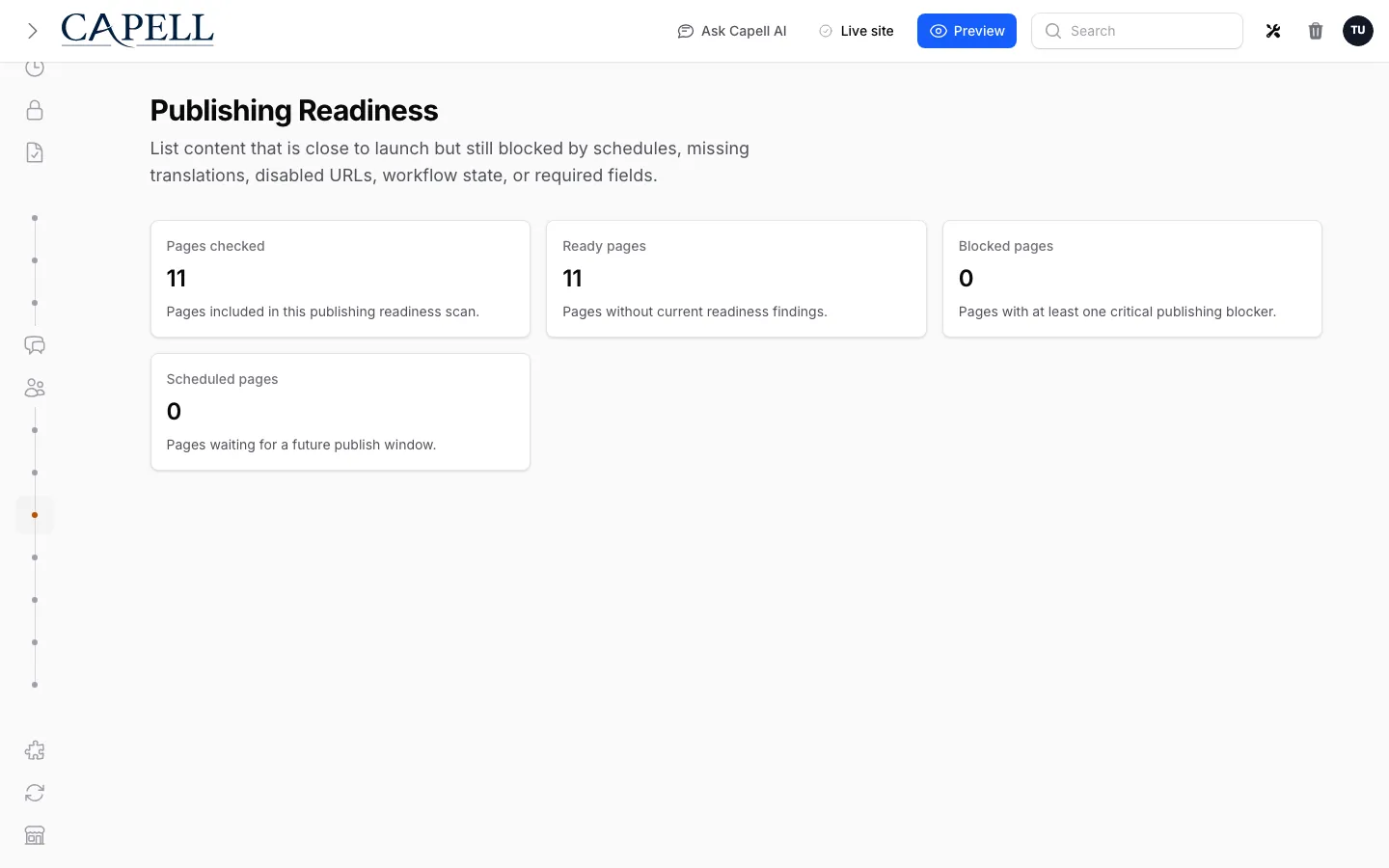Expand the sidebar with the chevron arrow
This screenshot has width=1389, height=868.
(x=33, y=31)
